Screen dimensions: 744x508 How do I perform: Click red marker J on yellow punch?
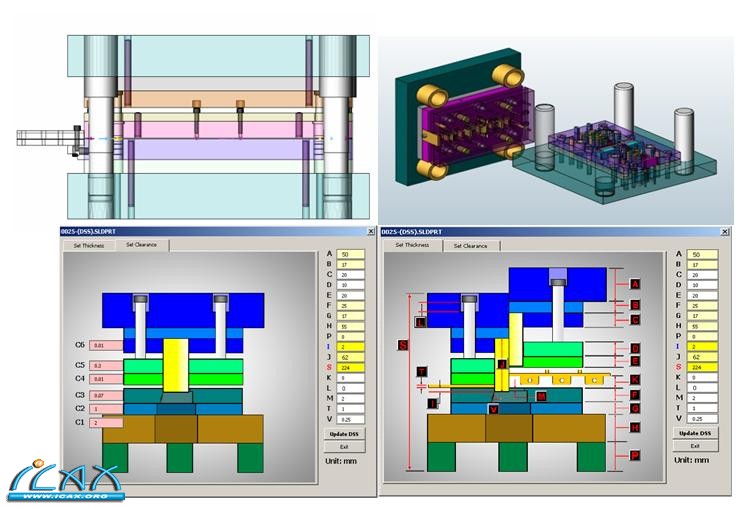(x=502, y=364)
